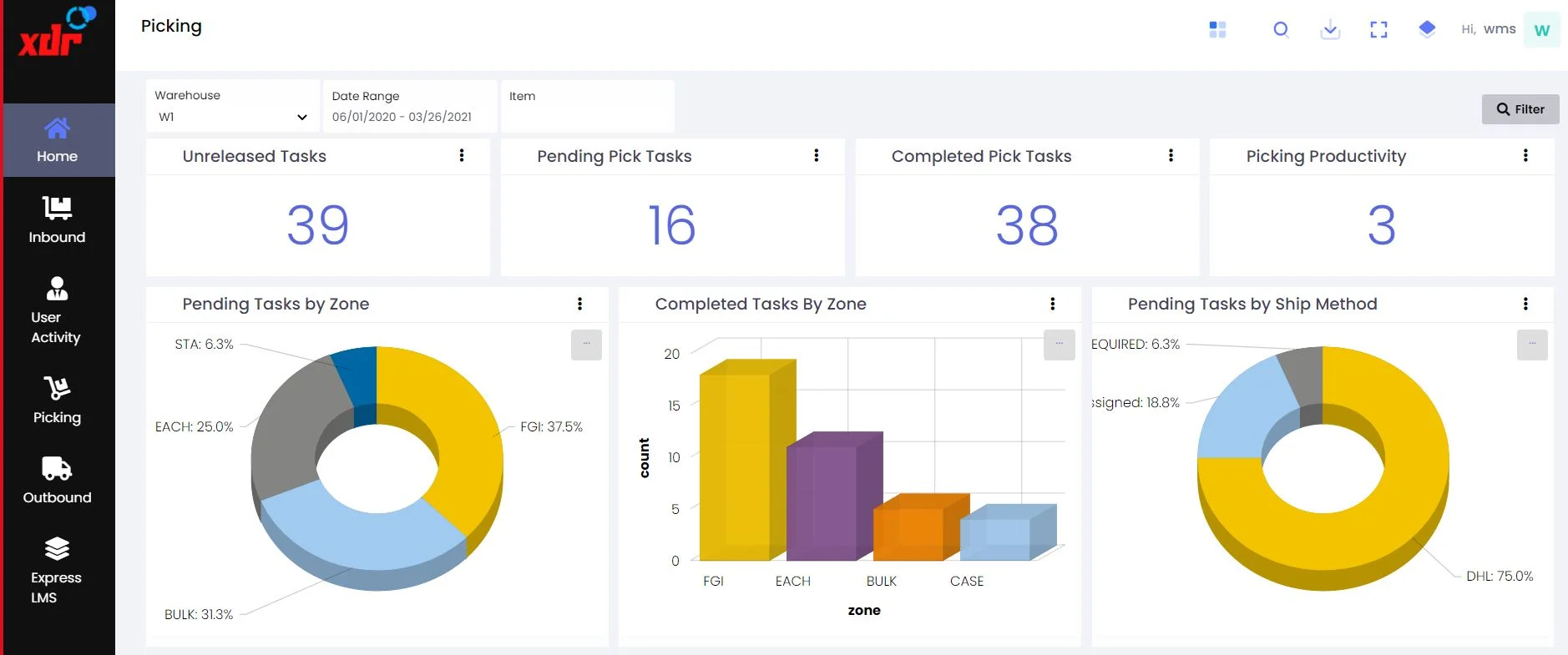This screenshot has width=1568, height=655.
Task: Open Express LMS in the sidebar
Action: coord(58,570)
